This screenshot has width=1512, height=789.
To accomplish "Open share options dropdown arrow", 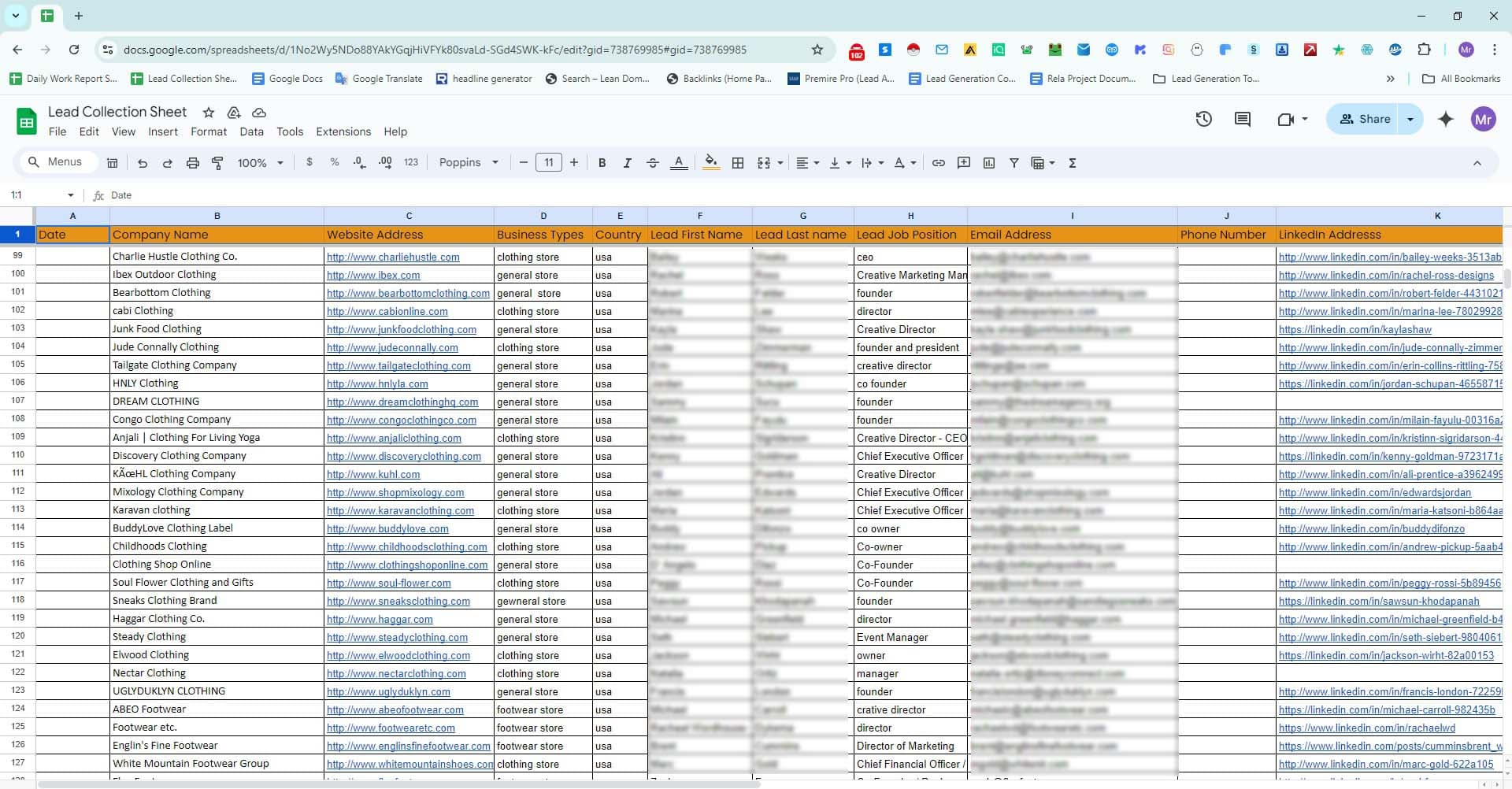I will pyautogui.click(x=1410, y=119).
